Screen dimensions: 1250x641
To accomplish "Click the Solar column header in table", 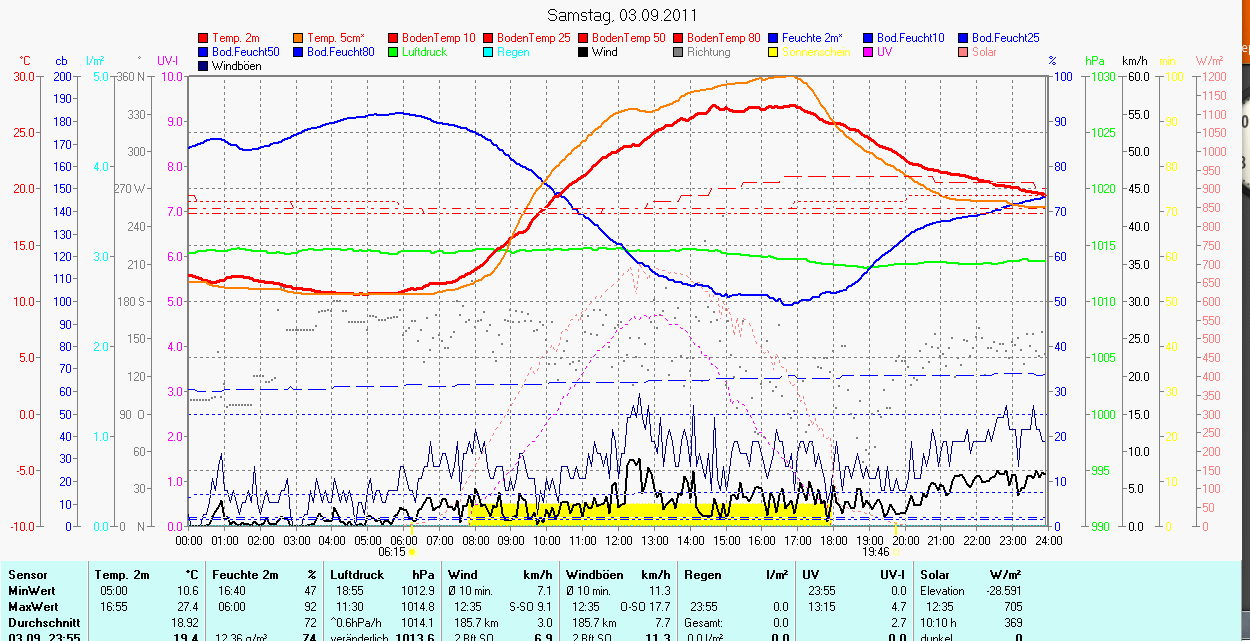I will point(935,575).
